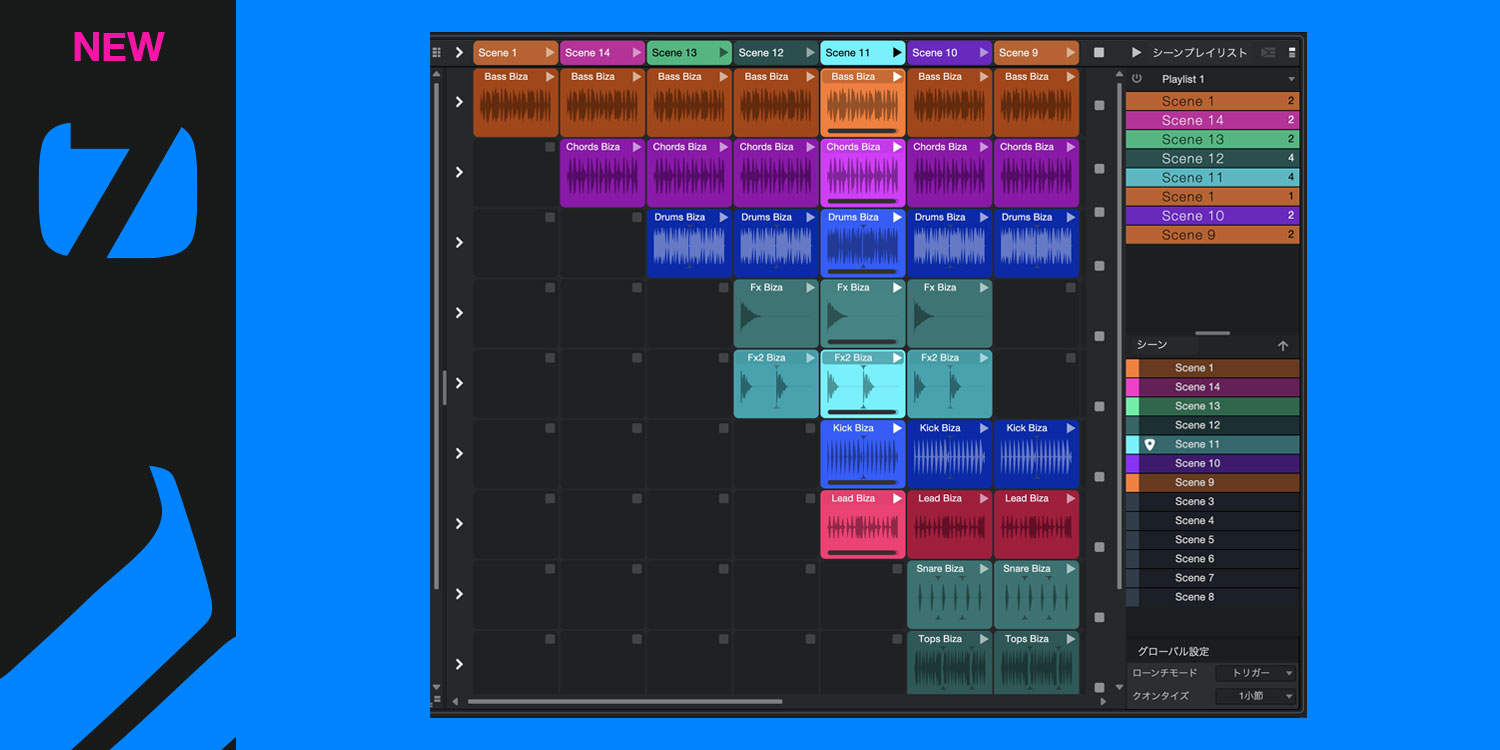Image resolution: width=1500 pixels, height=750 pixels.
Task: Expand the Fx Biza track row
Action: [x=459, y=313]
